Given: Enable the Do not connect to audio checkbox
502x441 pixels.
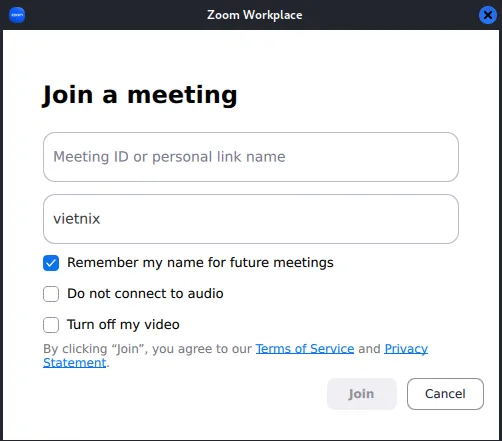Looking at the screenshot, I should [x=51, y=294].
